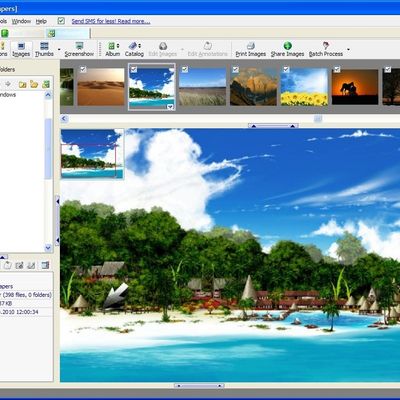Toggle the checkbox on the last cut-off thumbnail
400x400 pixels.
(388, 69)
